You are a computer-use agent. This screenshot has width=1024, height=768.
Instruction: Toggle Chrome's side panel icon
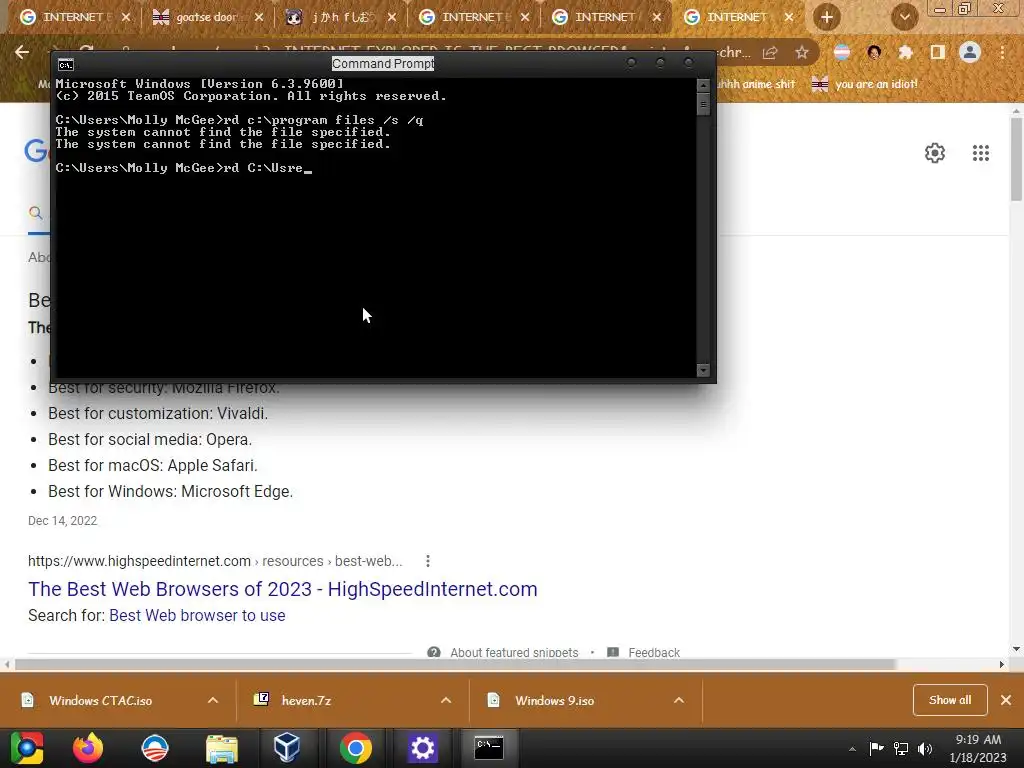click(x=938, y=53)
